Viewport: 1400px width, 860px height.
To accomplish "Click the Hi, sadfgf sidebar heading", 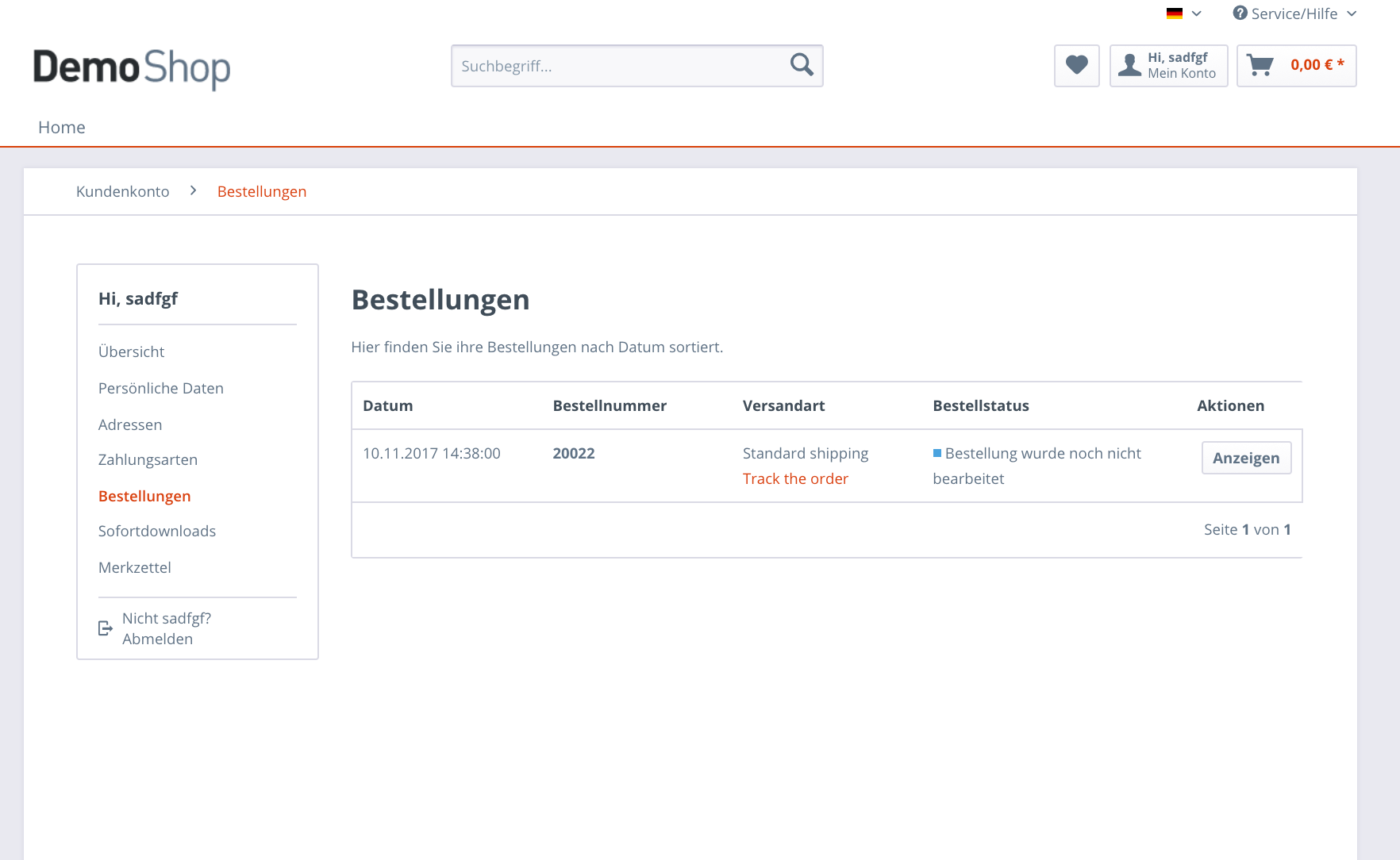I will click(138, 298).
